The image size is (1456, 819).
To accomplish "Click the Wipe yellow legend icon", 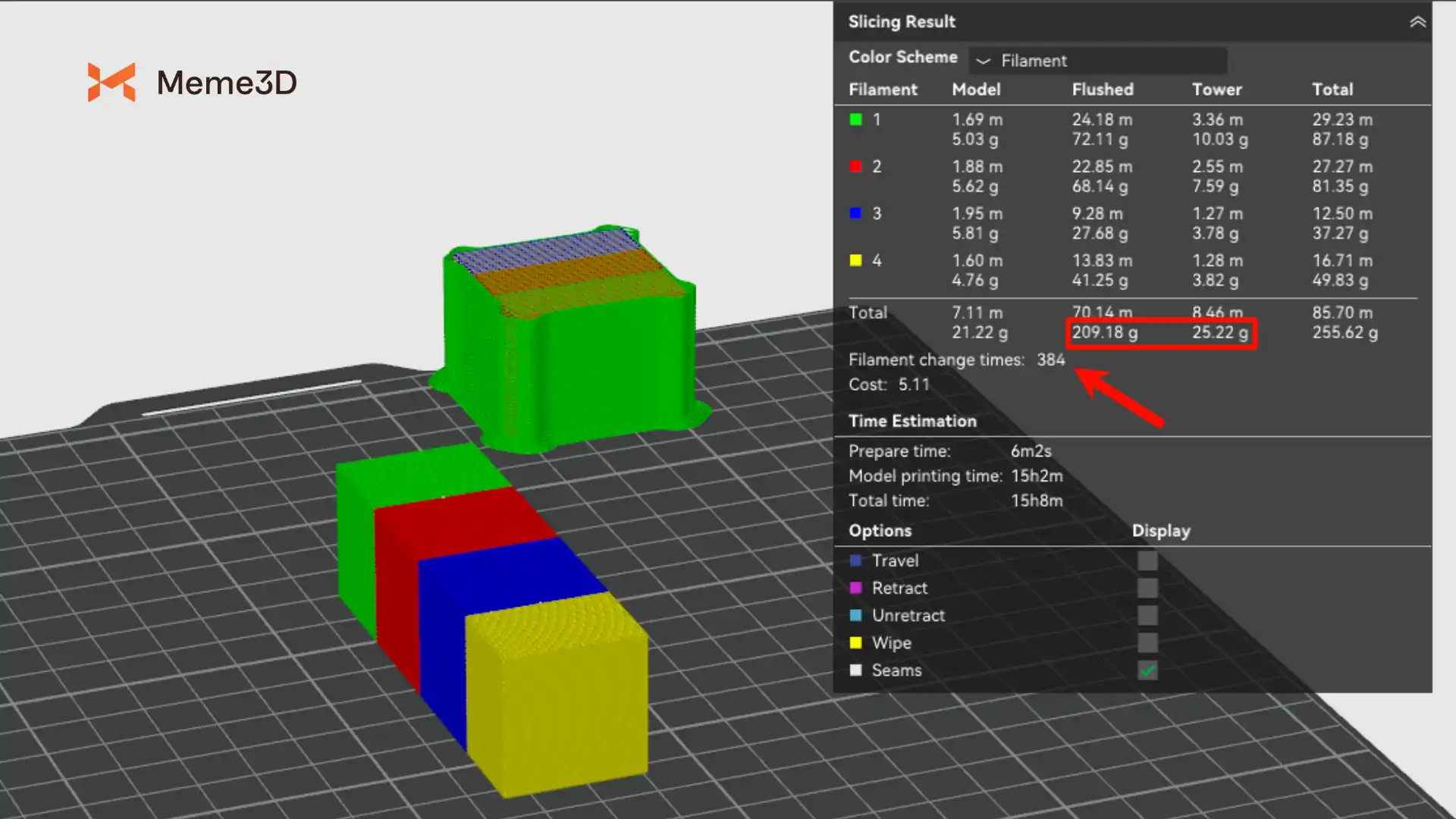I will [x=856, y=643].
